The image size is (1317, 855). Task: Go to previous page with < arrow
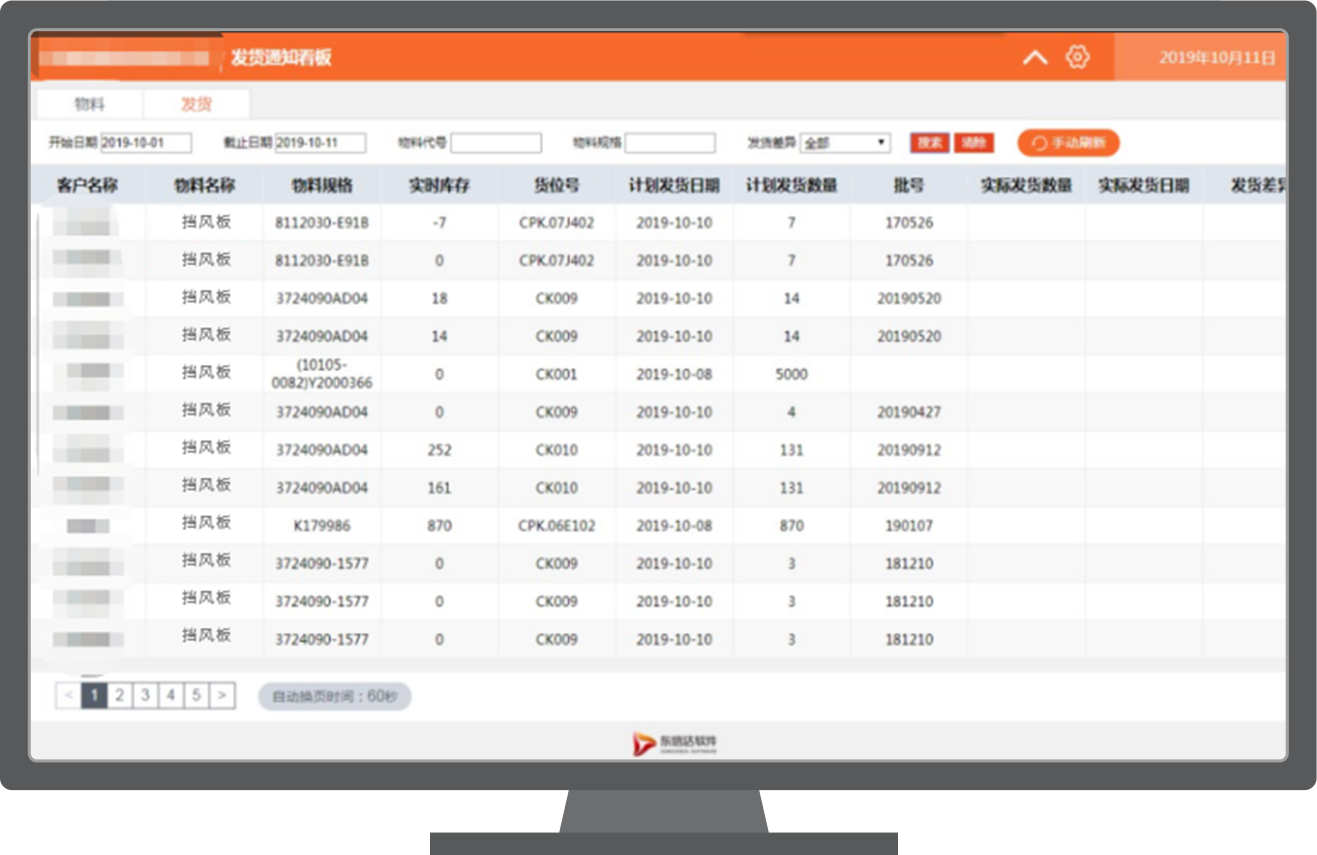coord(68,695)
